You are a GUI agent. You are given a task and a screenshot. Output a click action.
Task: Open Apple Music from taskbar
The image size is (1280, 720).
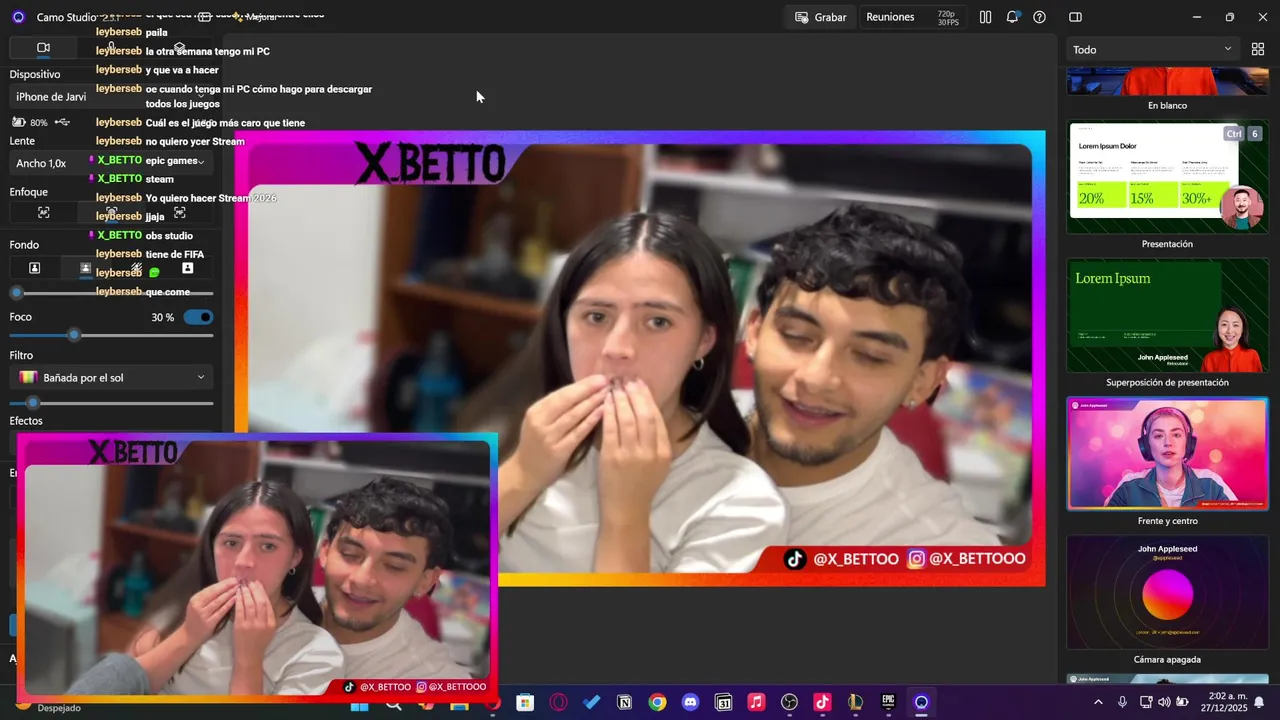point(756,702)
